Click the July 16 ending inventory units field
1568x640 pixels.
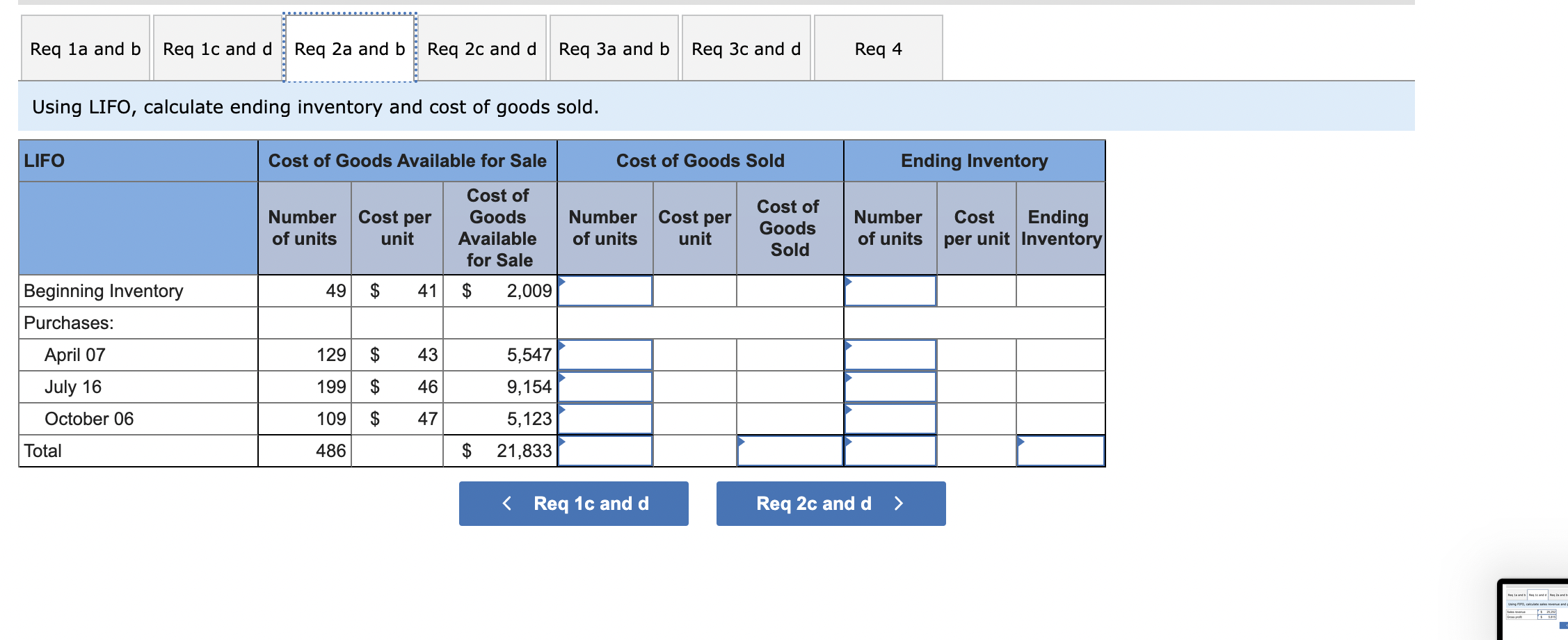pyautogui.click(x=890, y=386)
